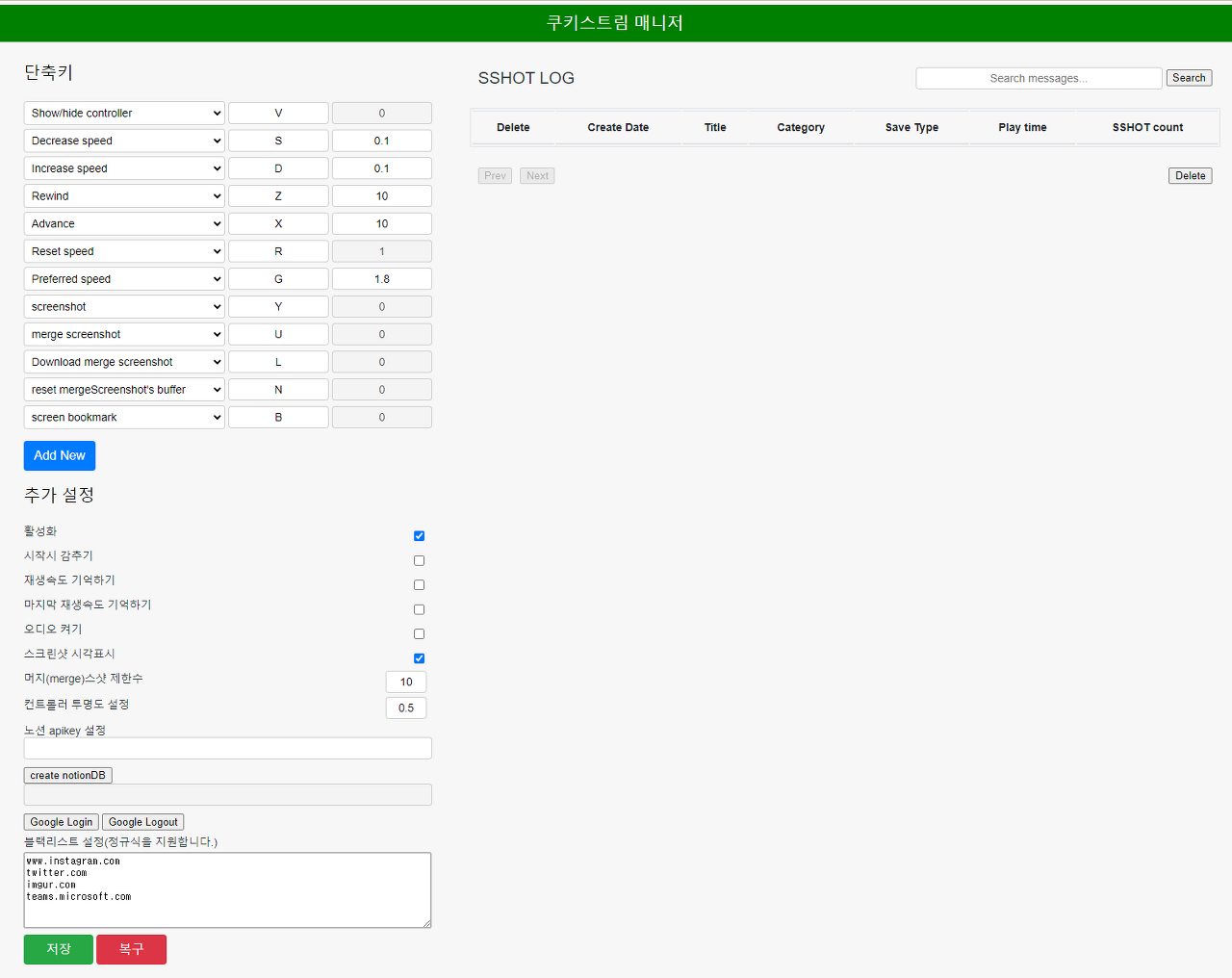Open the reset mergeScreenshot's buffer dropdown

[124, 390]
